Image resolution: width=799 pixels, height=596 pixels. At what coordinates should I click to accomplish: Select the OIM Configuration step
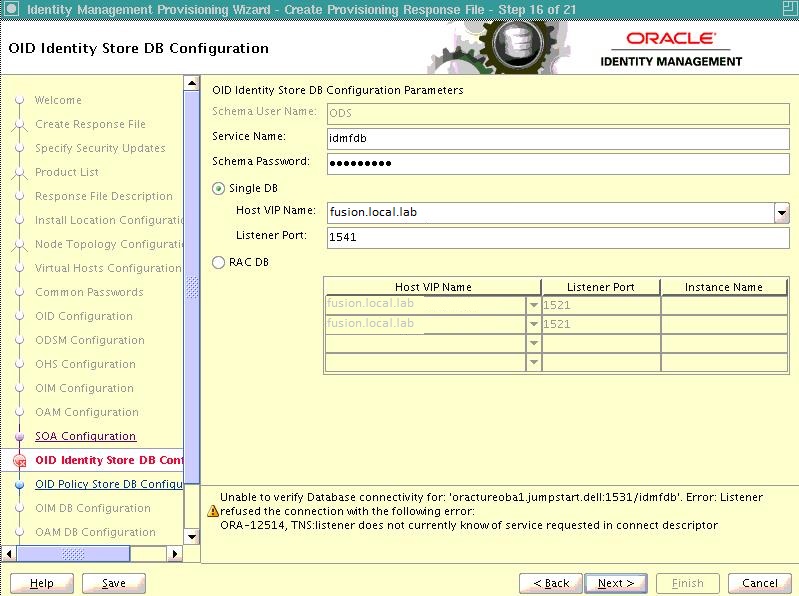(x=85, y=388)
